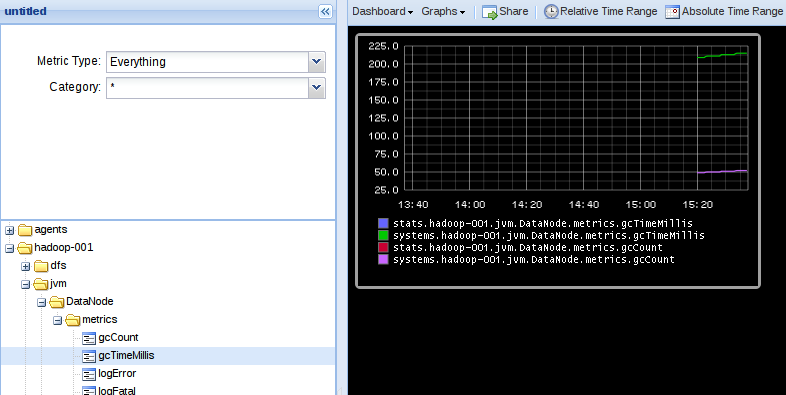Click the Share arrow icon
Screen dimensions: 786x395
click(x=489, y=12)
